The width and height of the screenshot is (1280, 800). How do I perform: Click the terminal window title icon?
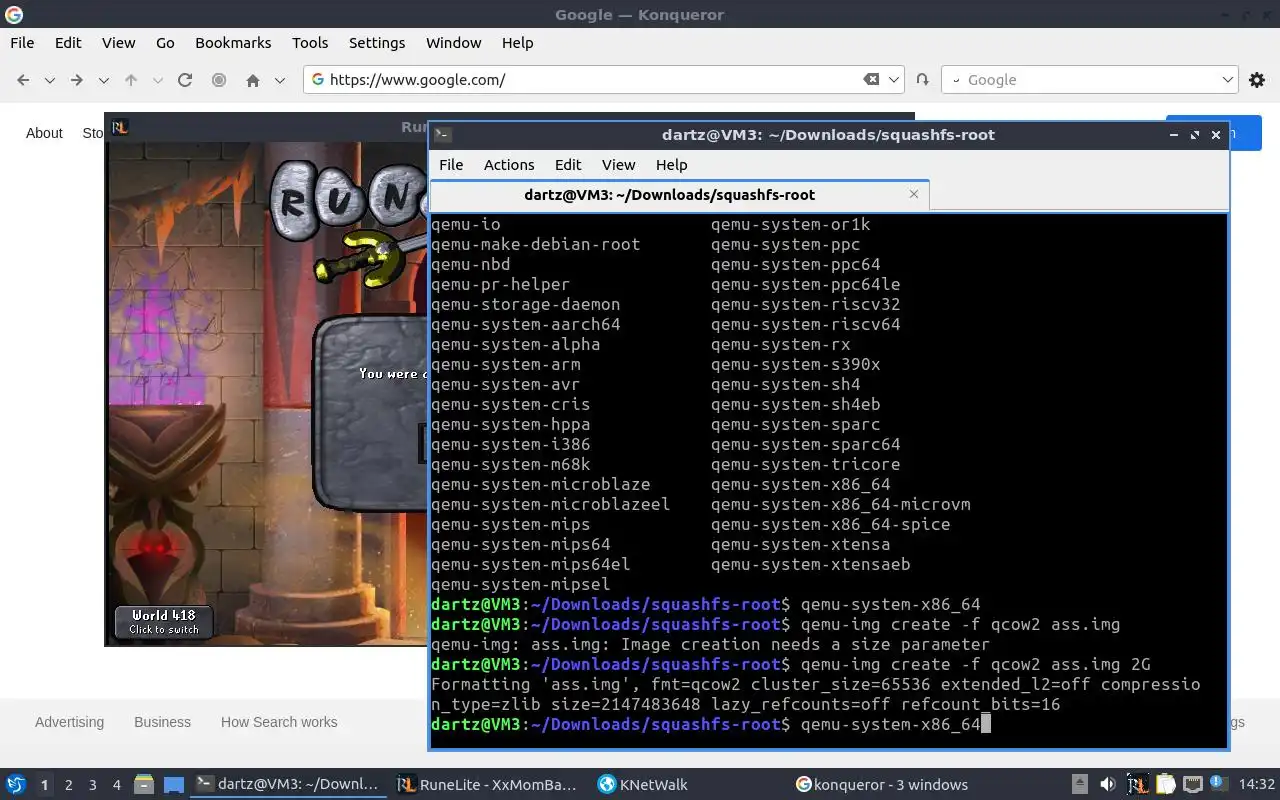click(x=443, y=135)
